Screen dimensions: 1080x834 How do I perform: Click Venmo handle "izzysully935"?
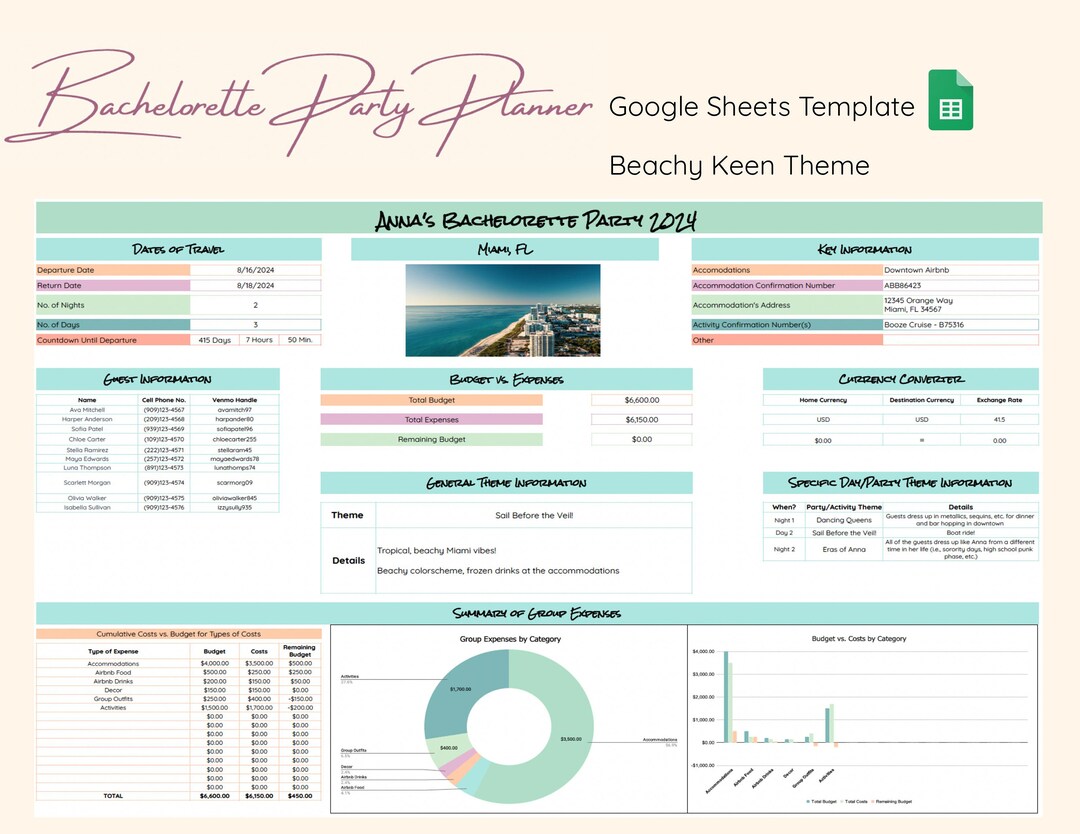234,507
